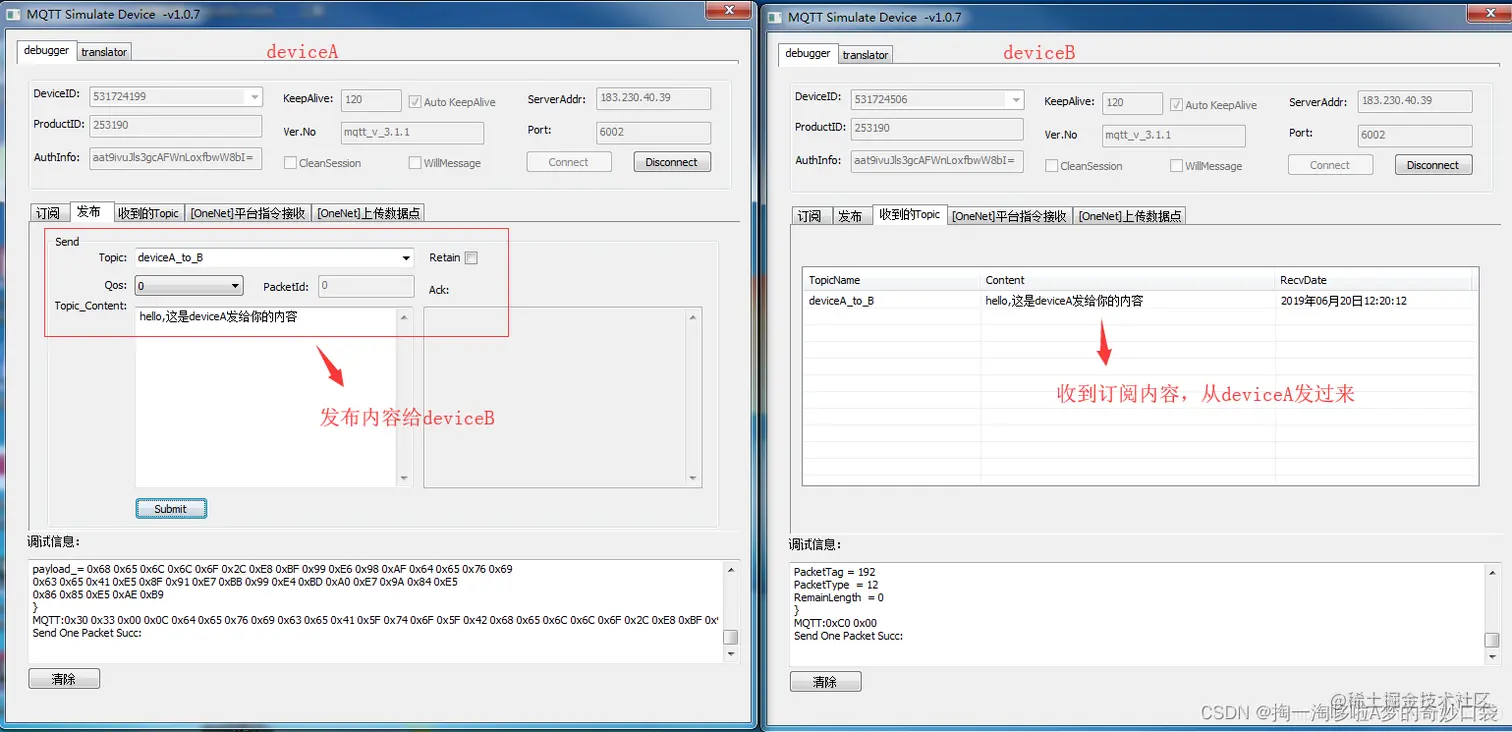Open [OneNet]平台指令接收 tab in deviceA window
The image size is (1512, 732).
248,213
